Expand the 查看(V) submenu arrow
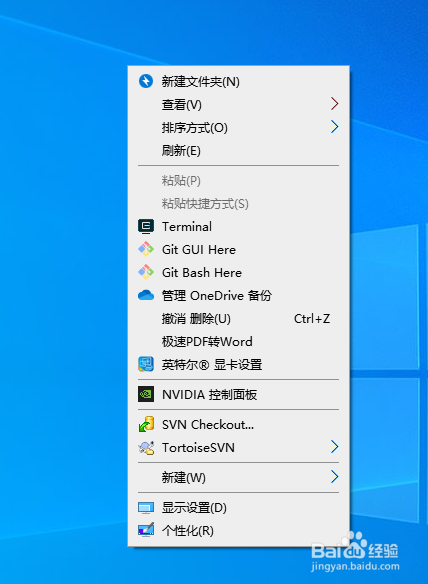Screen dimensions: 428x584 point(335,104)
